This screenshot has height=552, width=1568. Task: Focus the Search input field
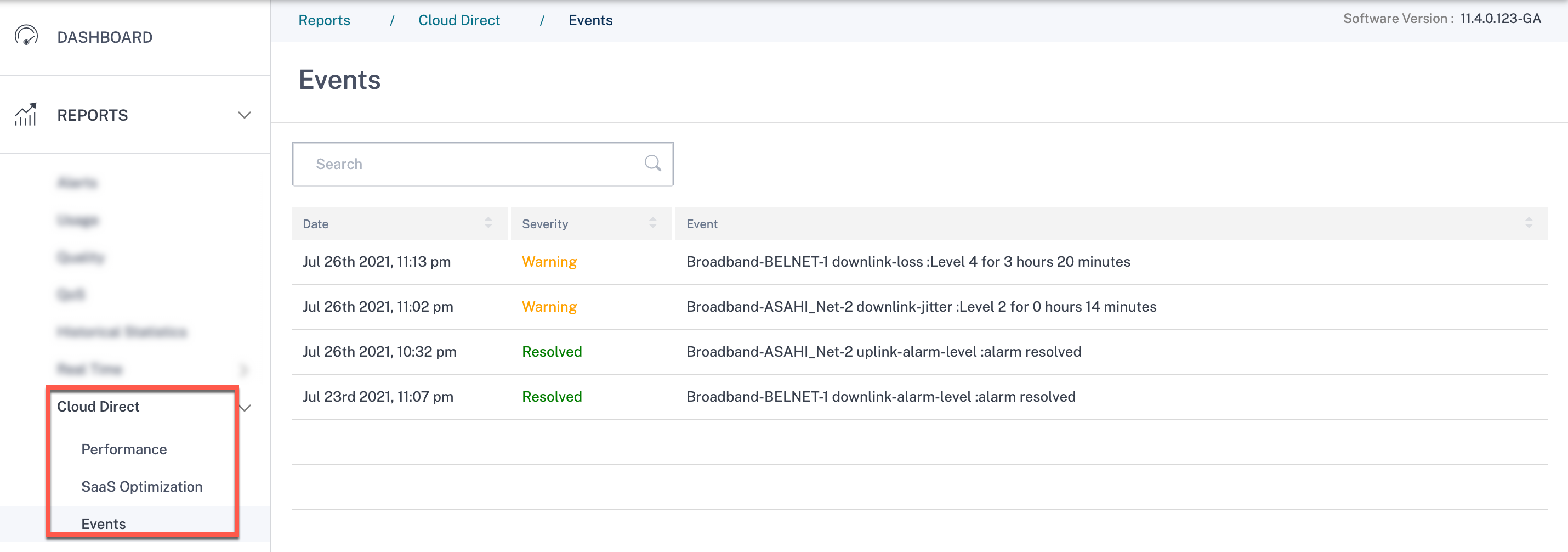pyautogui.click(x=482, y=164)
